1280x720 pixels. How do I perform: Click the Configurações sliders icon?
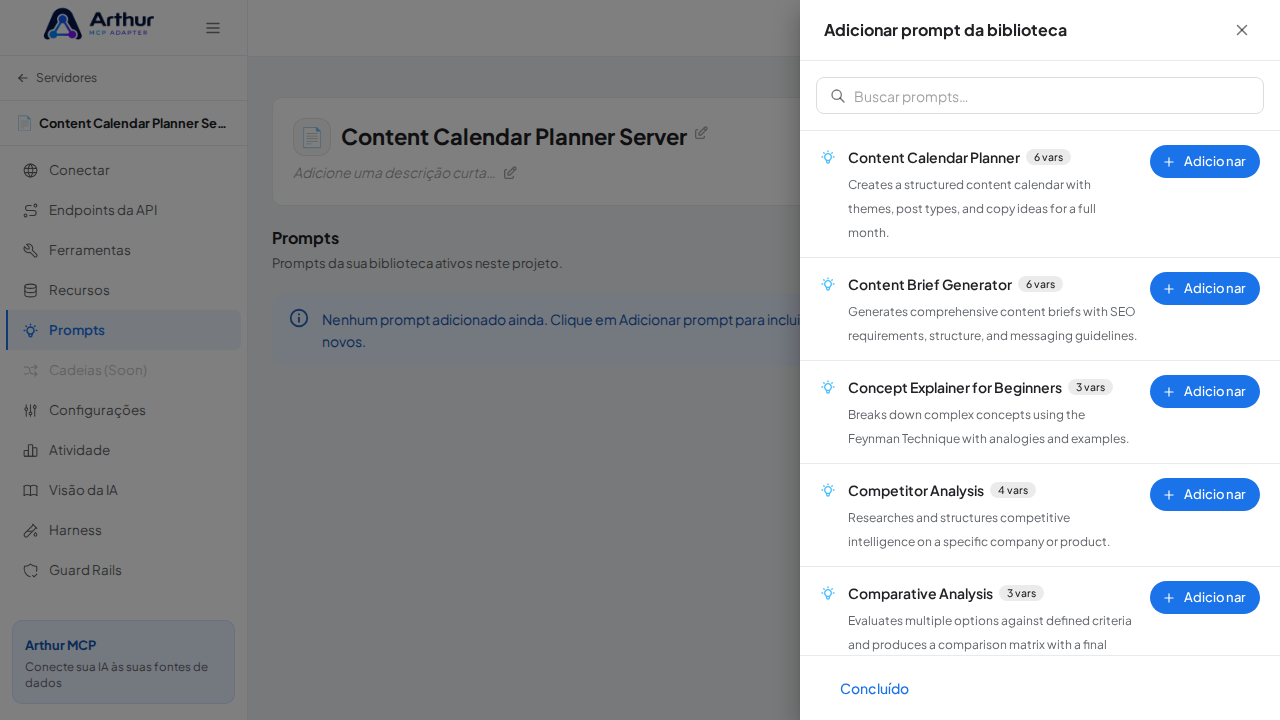point(30,410)
